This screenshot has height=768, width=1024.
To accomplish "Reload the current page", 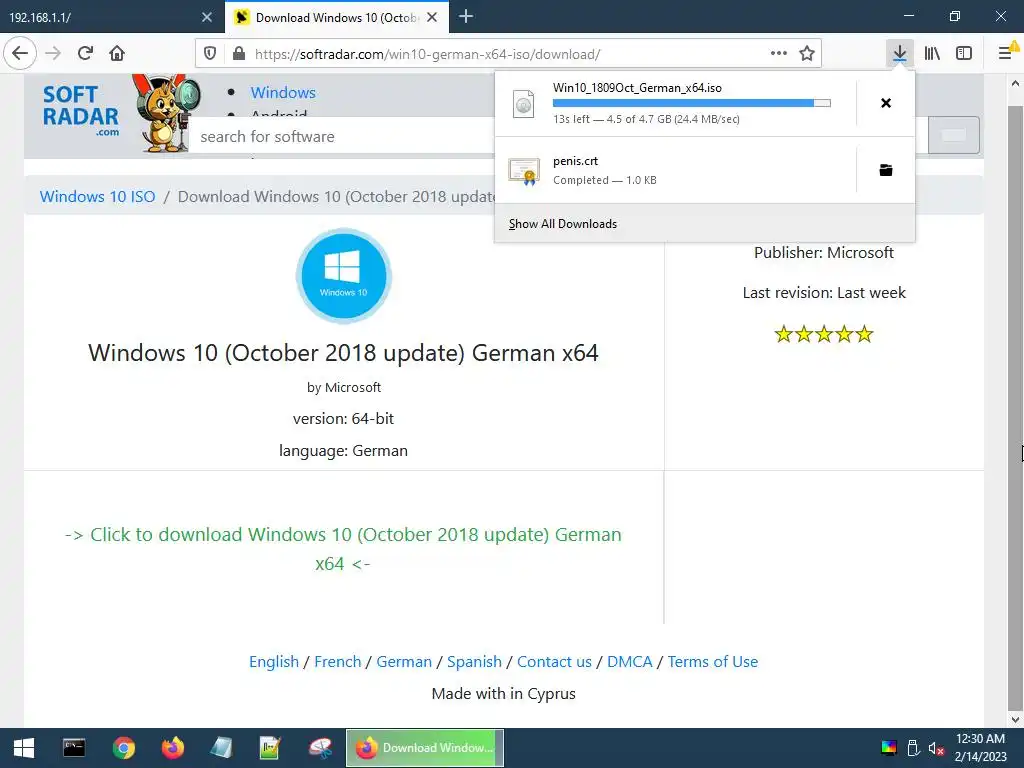I will [x=85, y=53].
